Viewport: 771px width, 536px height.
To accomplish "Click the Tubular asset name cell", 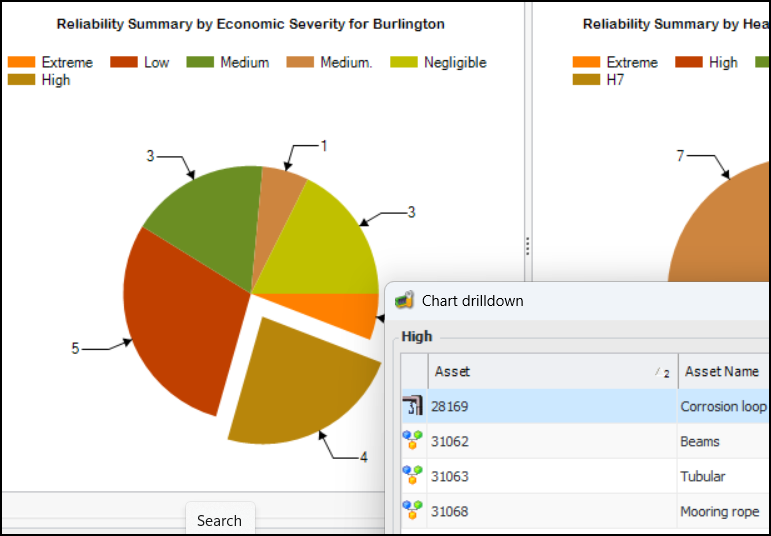I will coord(724,476).
